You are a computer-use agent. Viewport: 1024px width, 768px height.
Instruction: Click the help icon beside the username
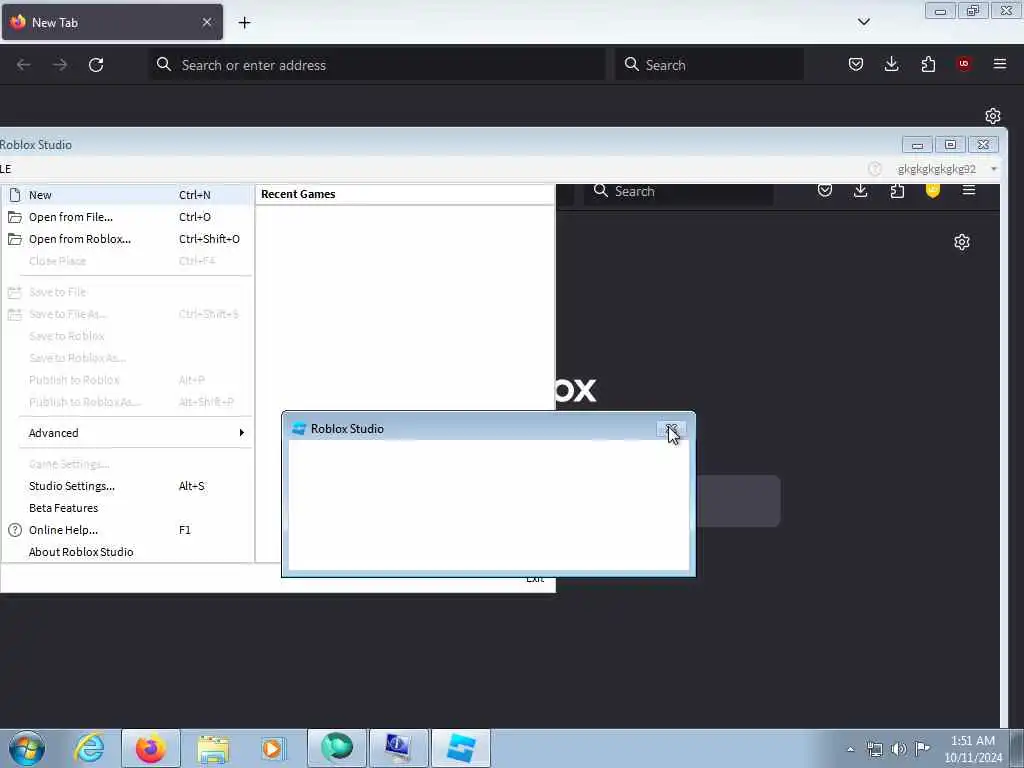(x=874, y=169)
